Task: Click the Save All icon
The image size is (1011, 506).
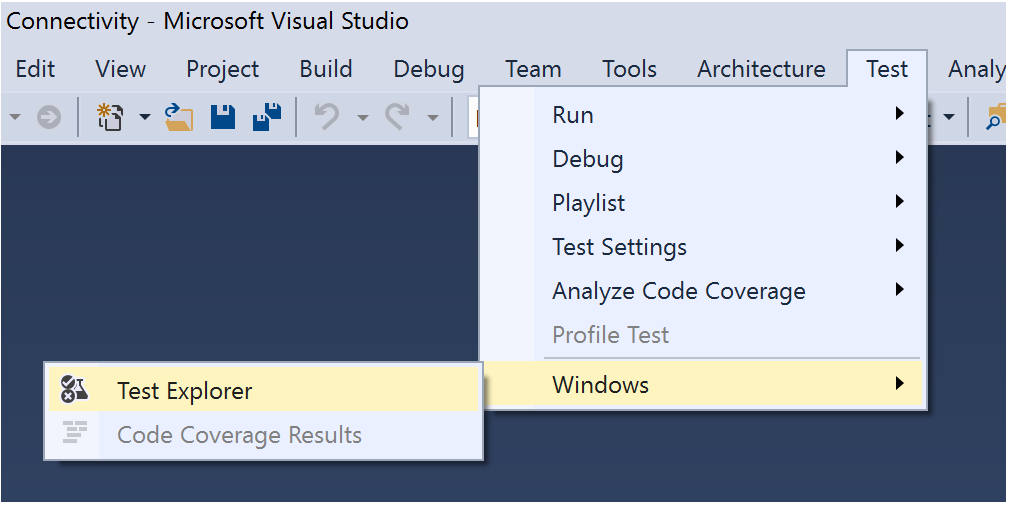Action: 267,117
